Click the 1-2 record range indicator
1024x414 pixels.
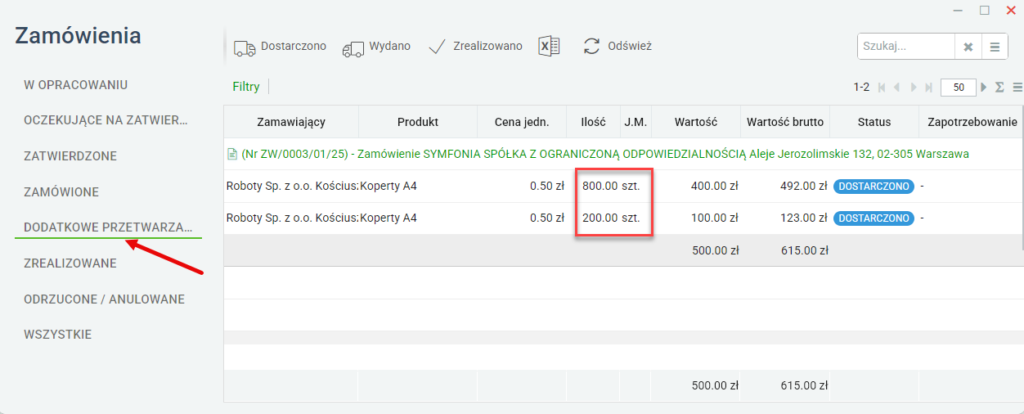tap(861, 87)
